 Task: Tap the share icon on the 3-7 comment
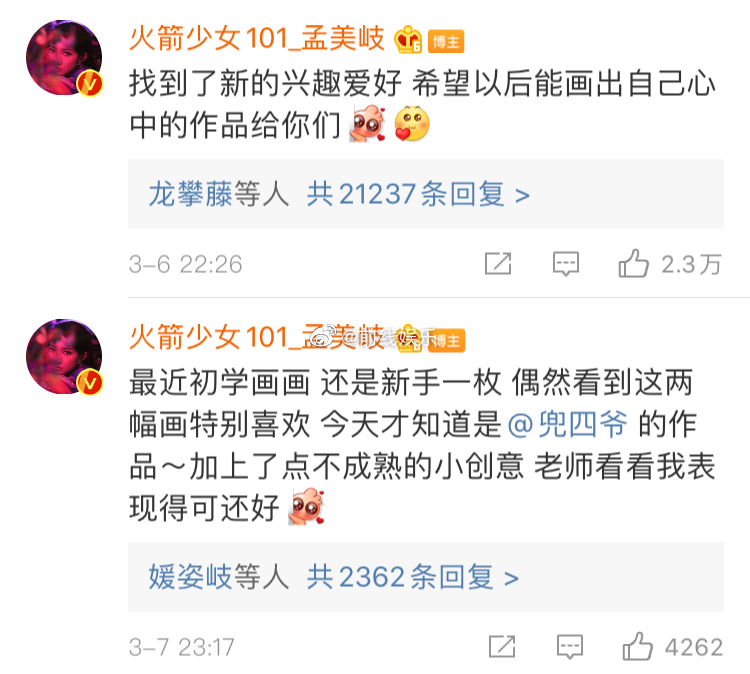pos(502,646)
